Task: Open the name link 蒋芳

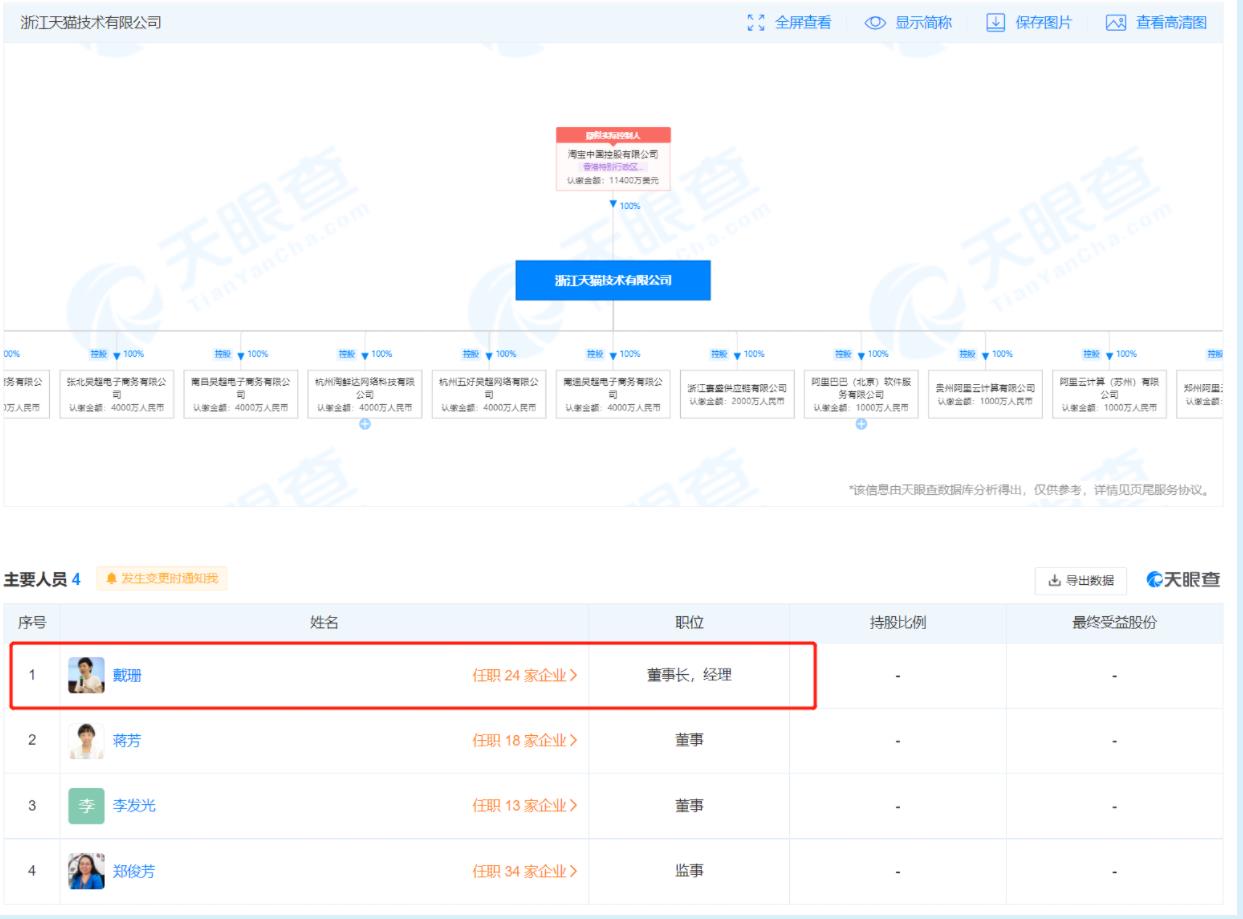Action: click(x=127, y=740)
